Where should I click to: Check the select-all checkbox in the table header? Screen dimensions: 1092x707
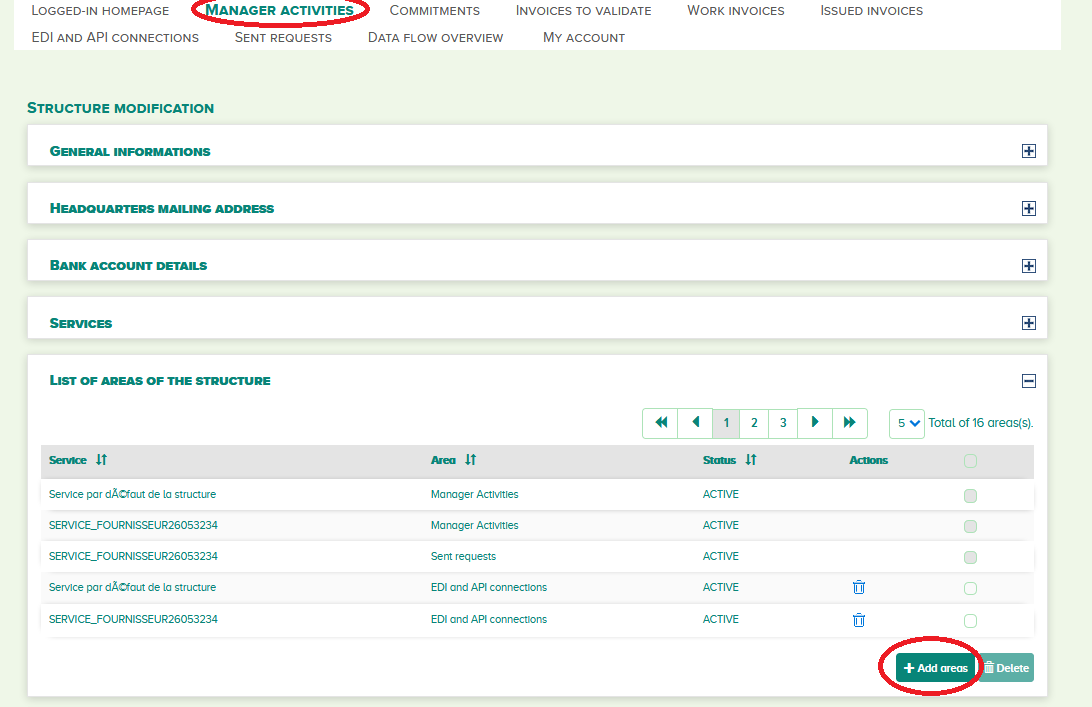point(969,460)
